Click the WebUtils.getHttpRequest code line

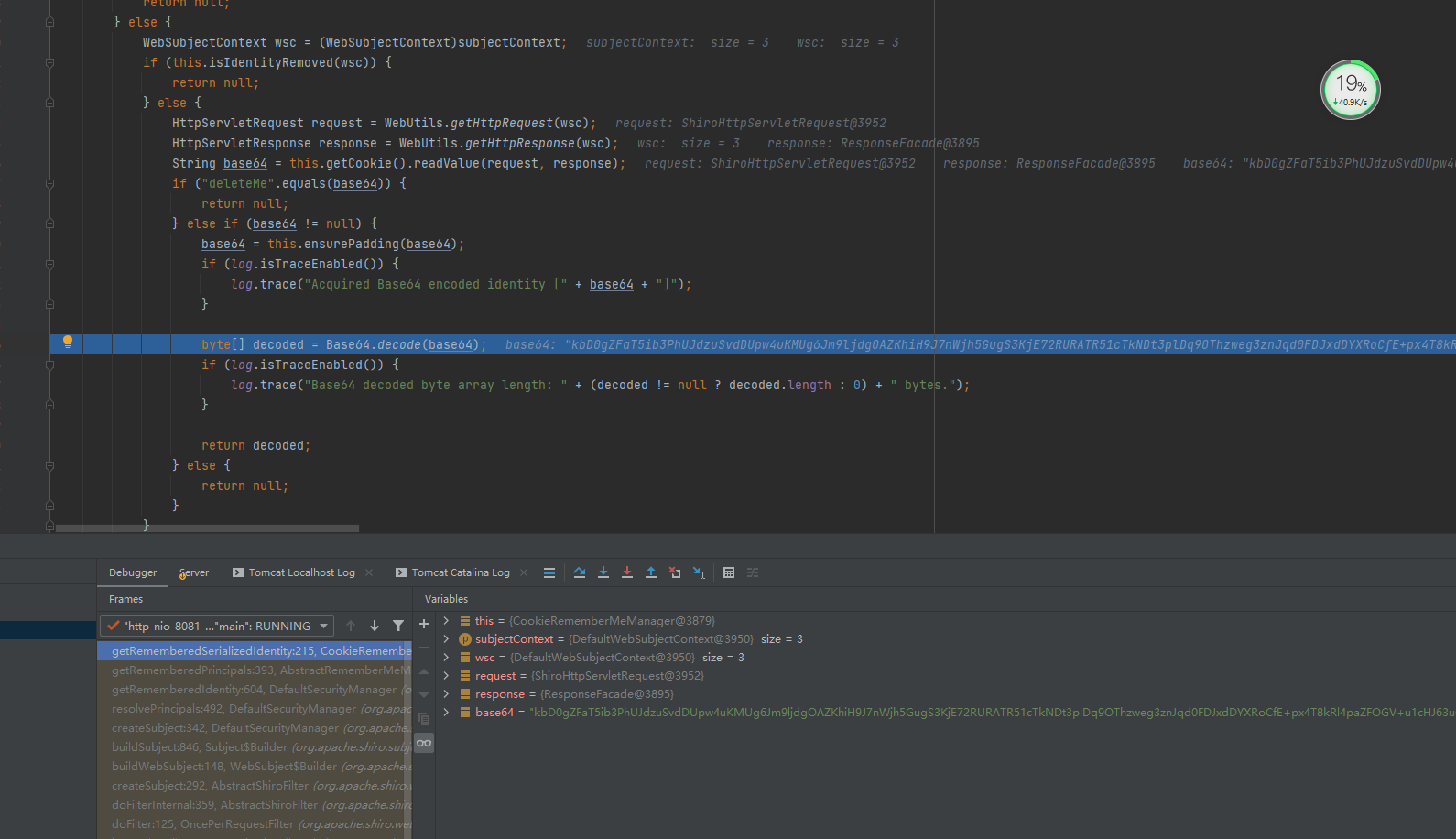coord(385,123)
